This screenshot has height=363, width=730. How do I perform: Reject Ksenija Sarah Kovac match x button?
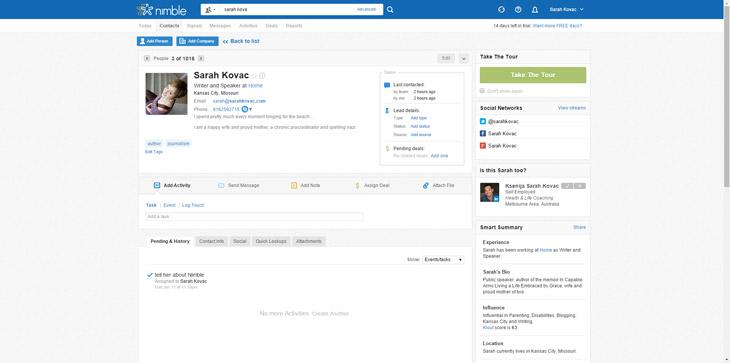[580, 186]
